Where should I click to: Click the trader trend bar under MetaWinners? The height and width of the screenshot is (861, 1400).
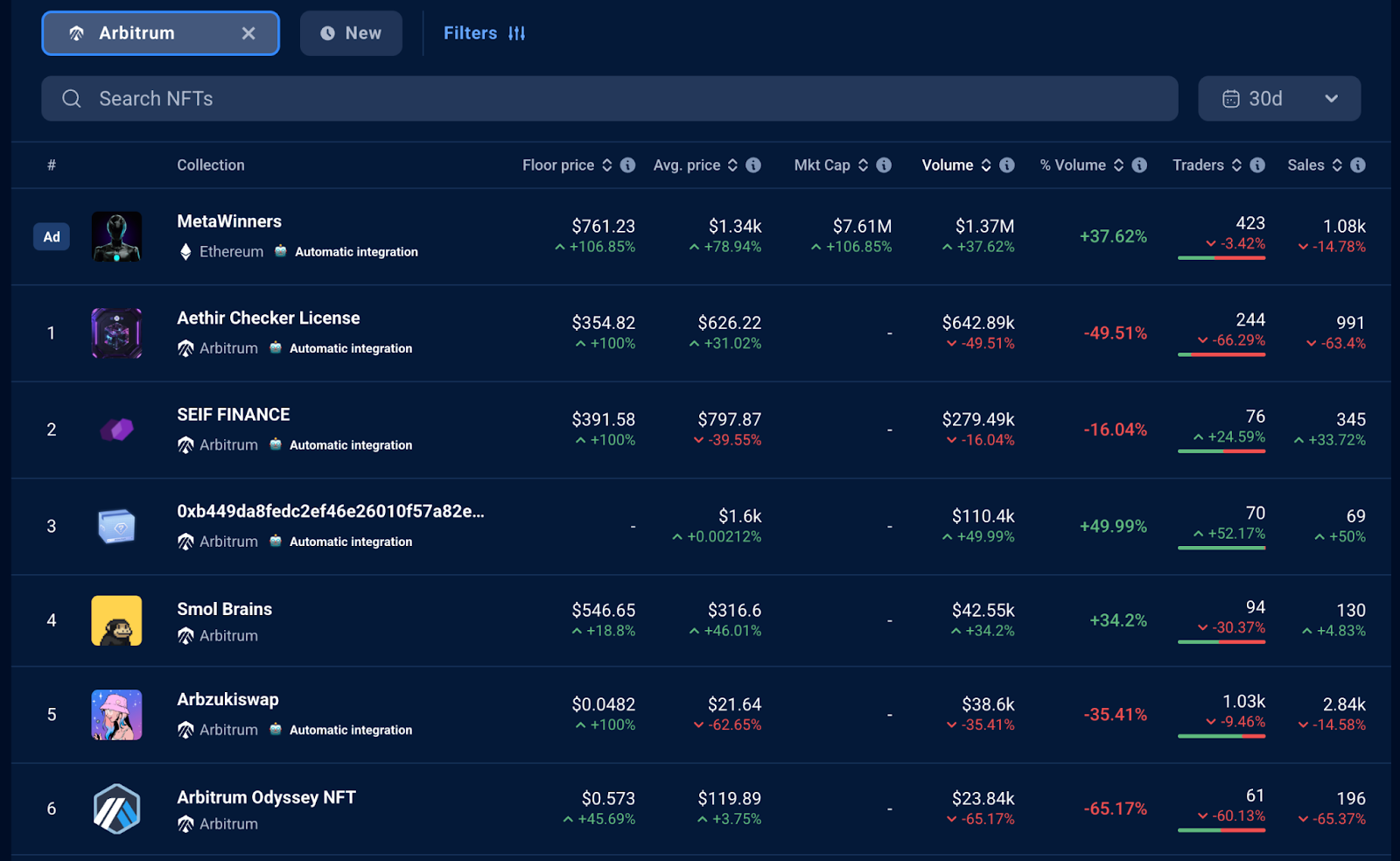pyautogui.click(x=1222, y=258)
